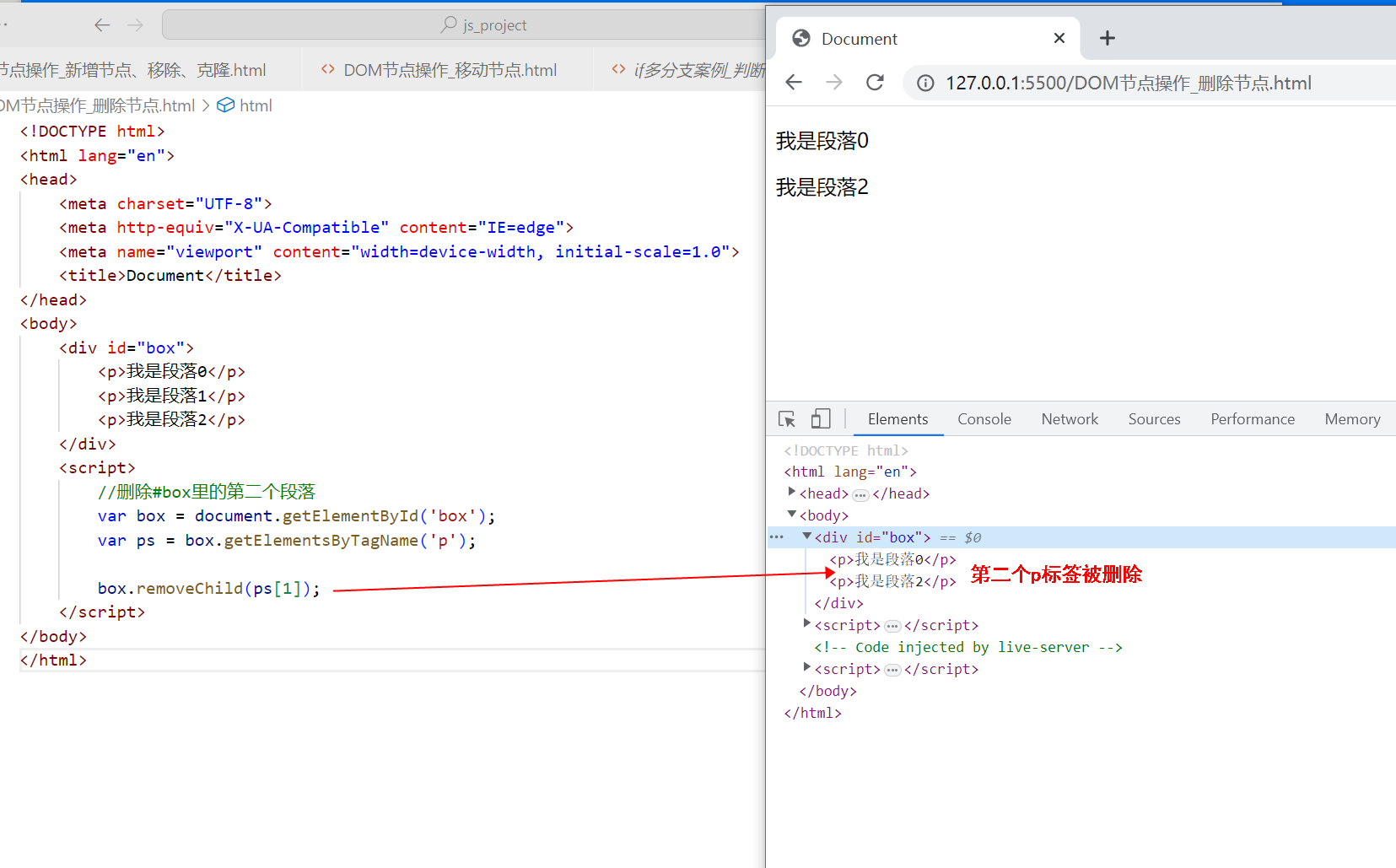Select the html lang="en" node in DevTools
This screenshot has height=868, width=1396.
point(850,472)
